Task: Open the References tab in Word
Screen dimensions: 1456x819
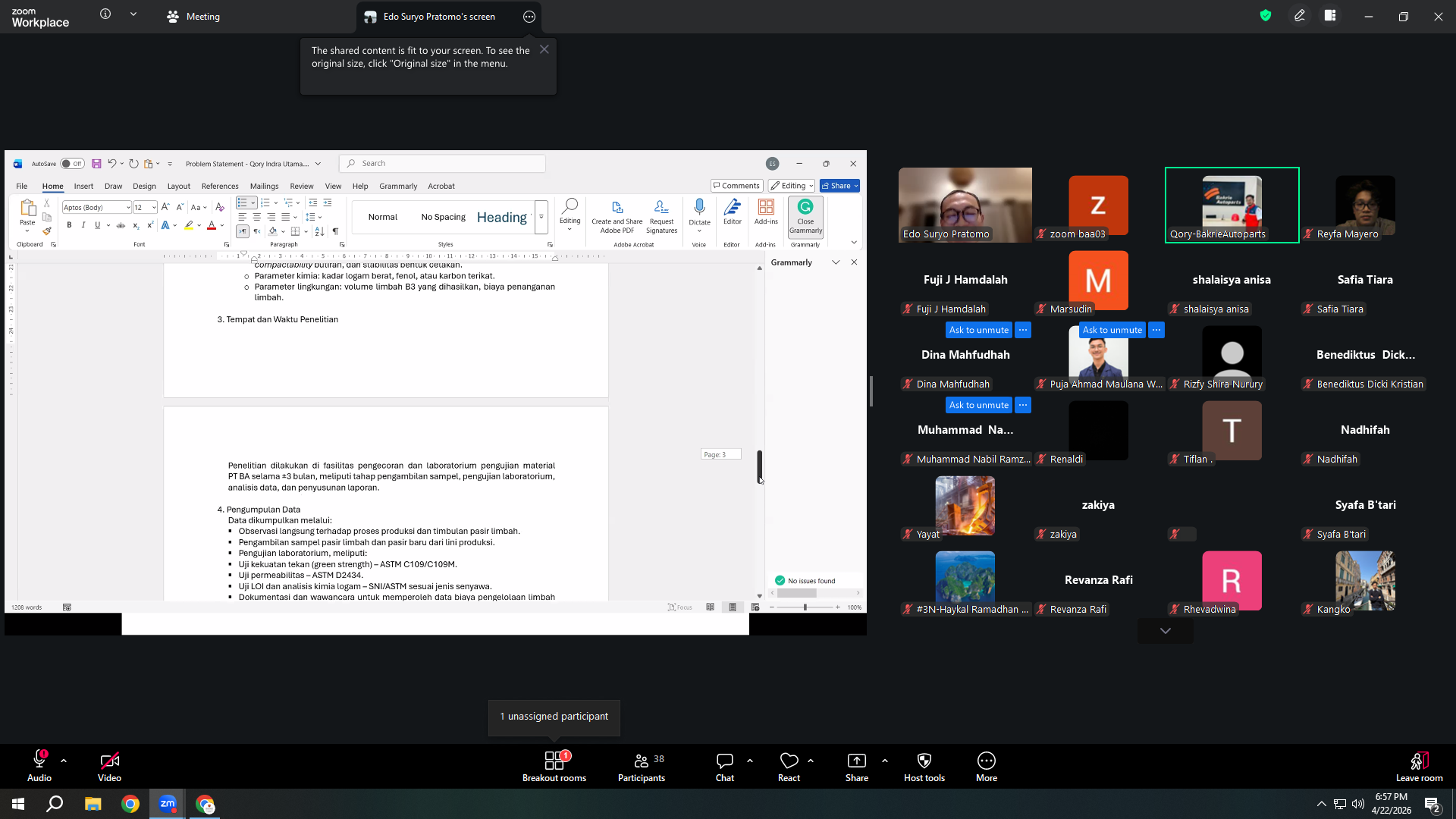Action: click(x=220, y=187)
